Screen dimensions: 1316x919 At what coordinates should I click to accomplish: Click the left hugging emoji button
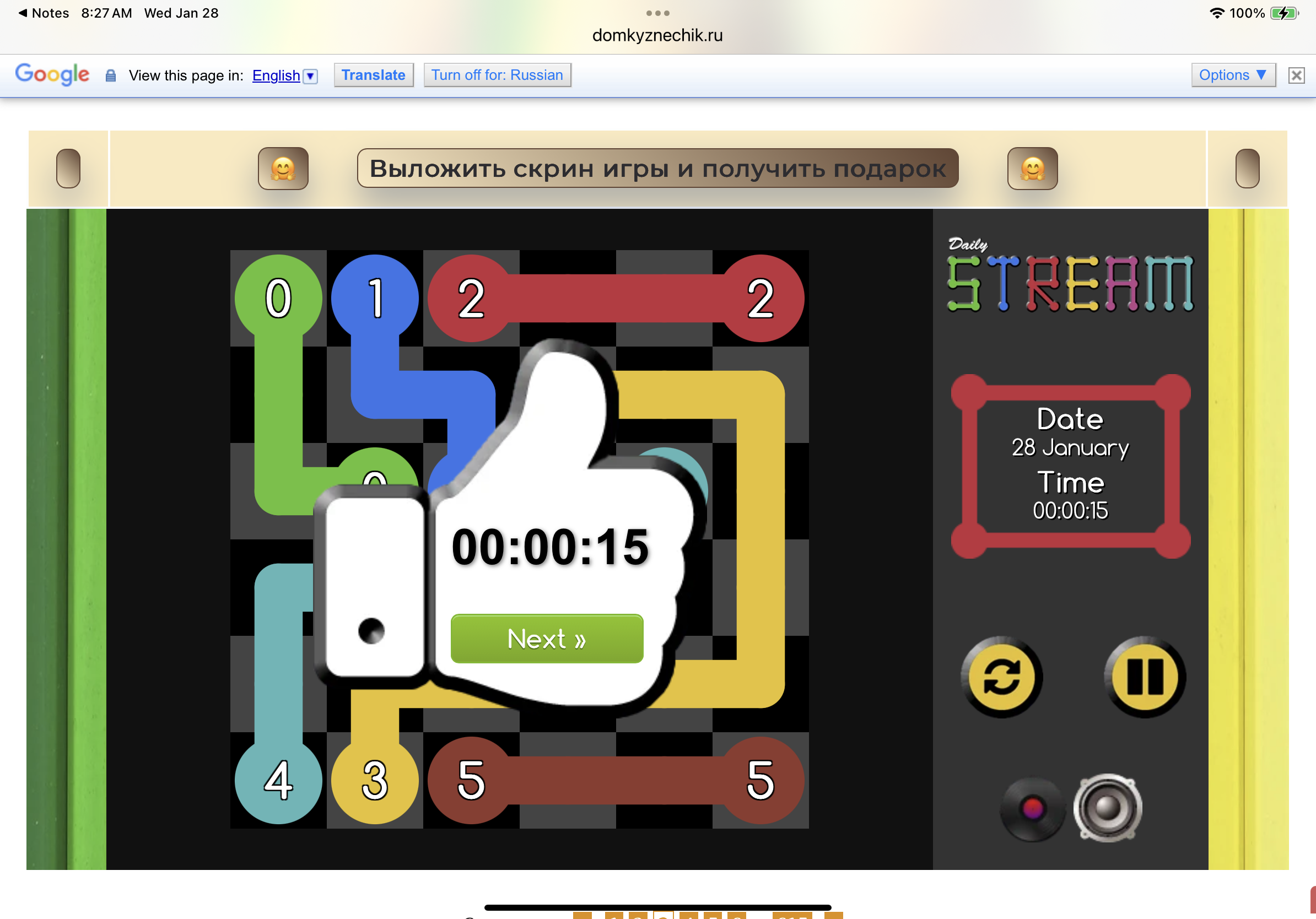click(x=283, y=169)
